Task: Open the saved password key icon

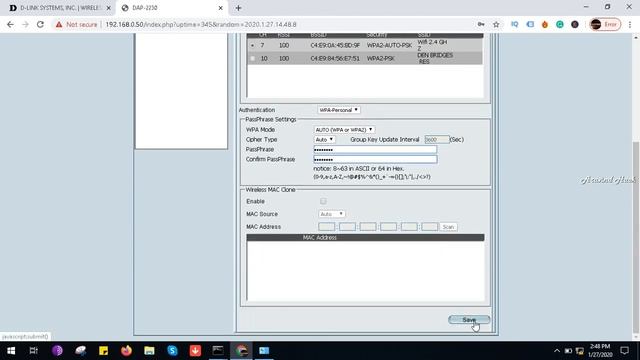Action: [481, 24]
